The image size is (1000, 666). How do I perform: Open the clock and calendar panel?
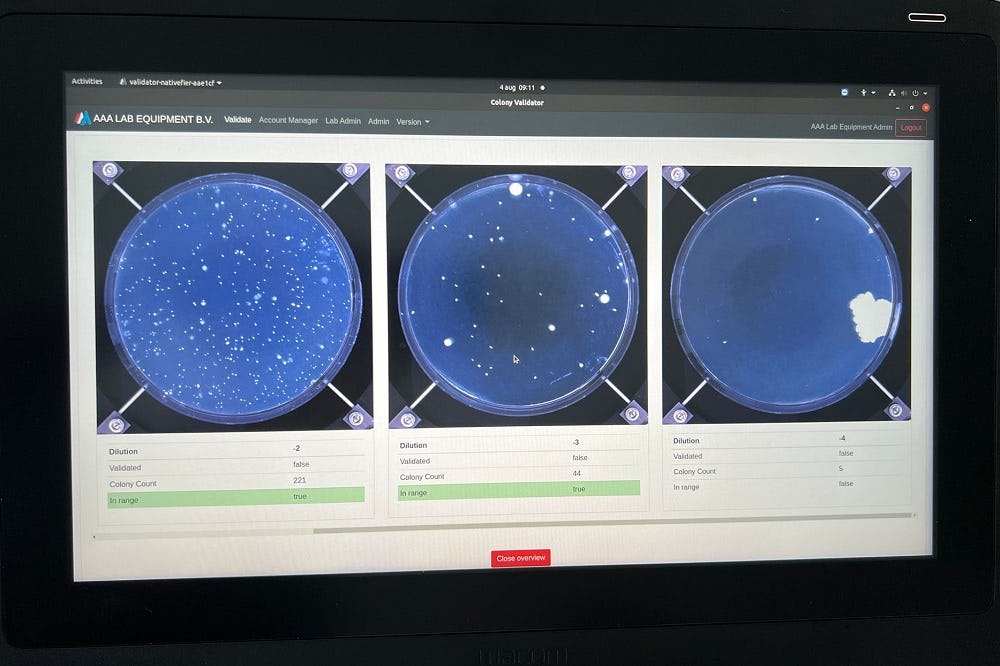(518, 87)
